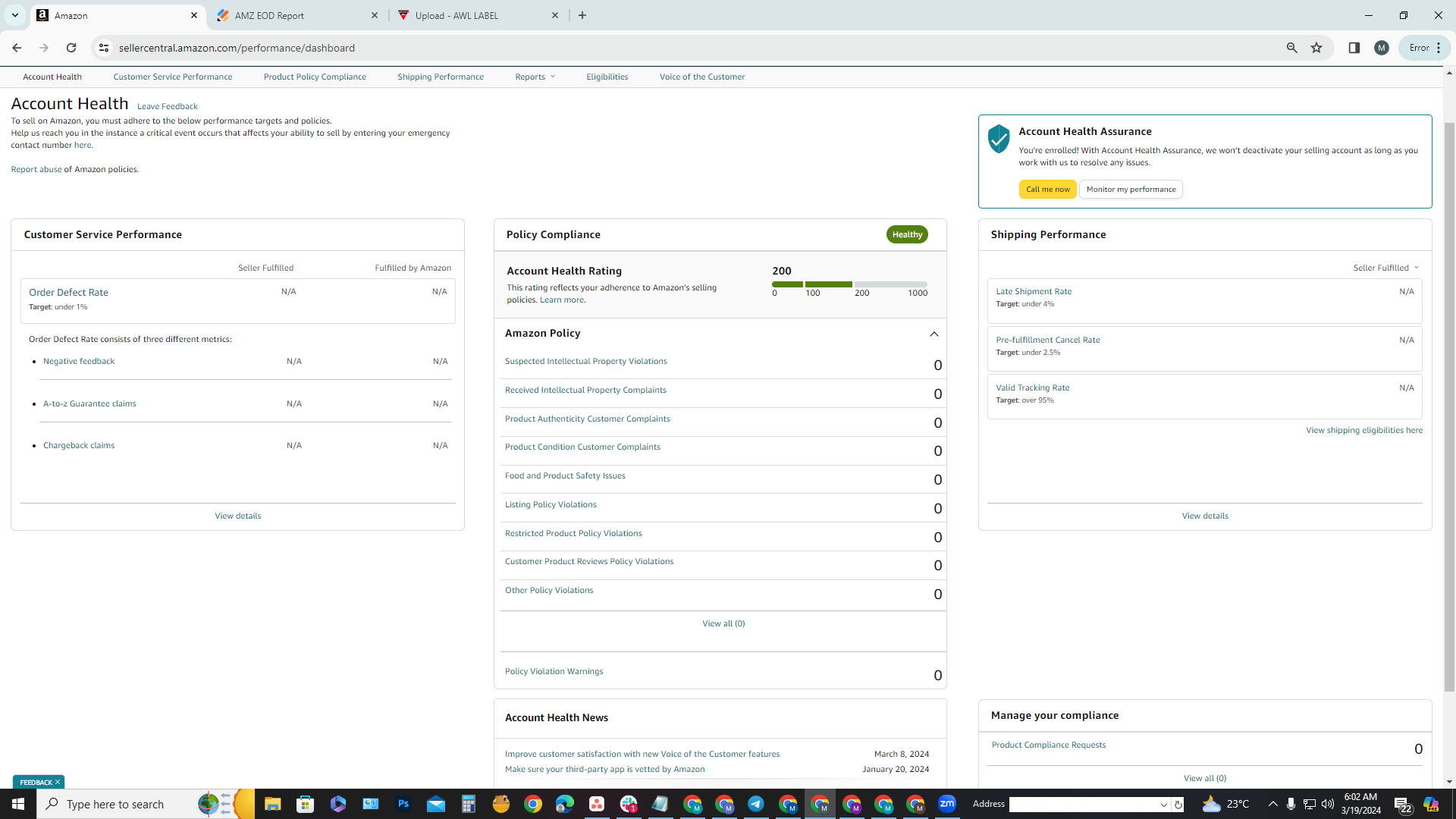Open Restricted Product Policy Violations

point(573,533)
